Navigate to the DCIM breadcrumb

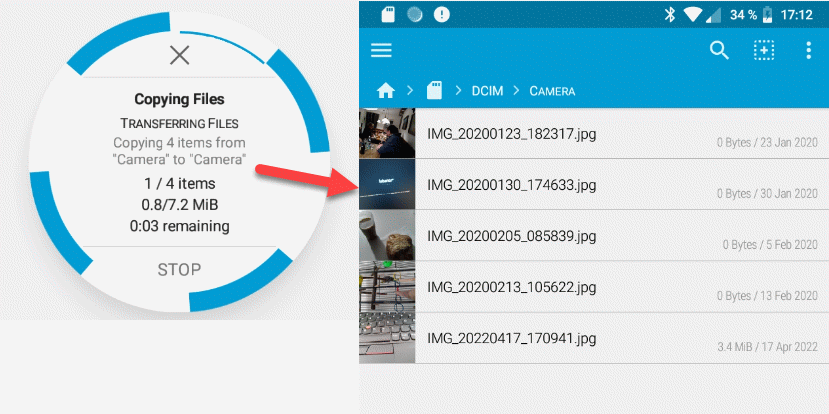[487, 91]
